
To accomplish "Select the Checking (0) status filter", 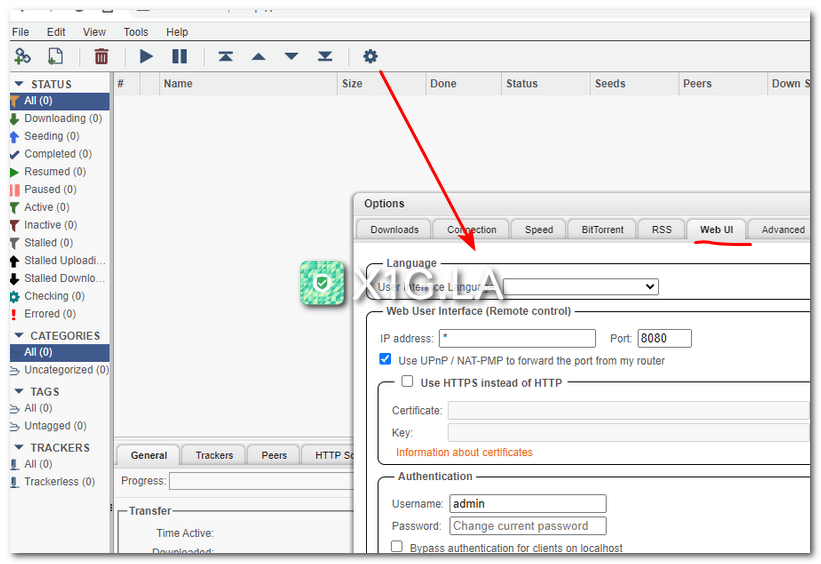I will pyautogui.click(x=59, y=296).
